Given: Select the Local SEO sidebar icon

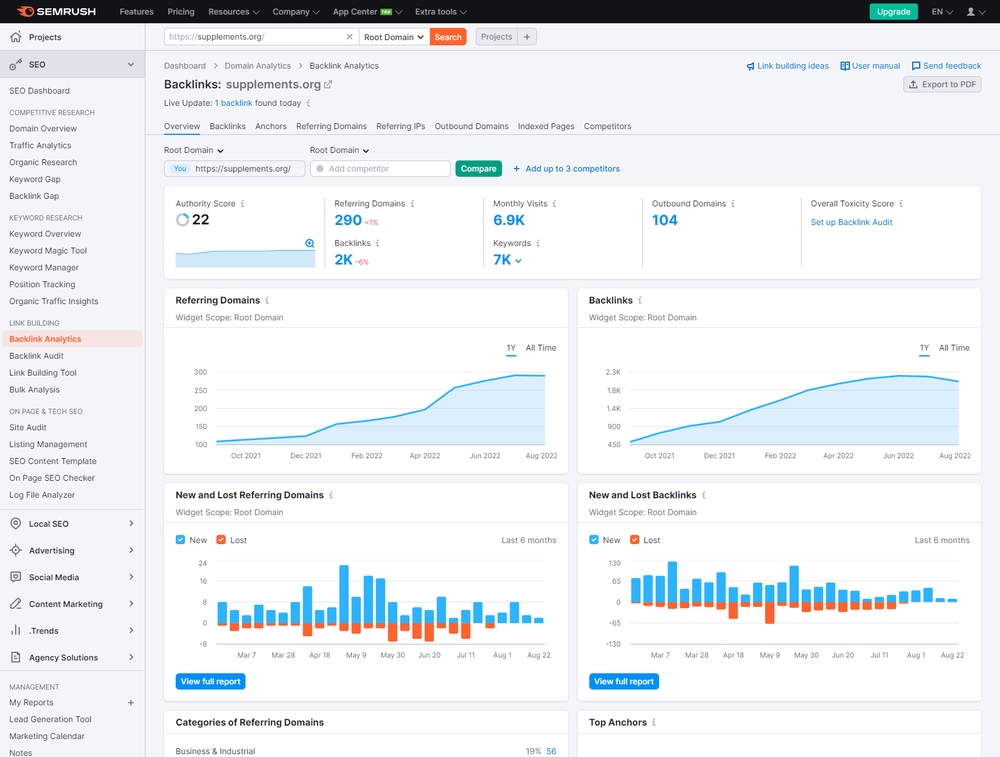Looking at the screenshot, I should (x=16, y=523).
